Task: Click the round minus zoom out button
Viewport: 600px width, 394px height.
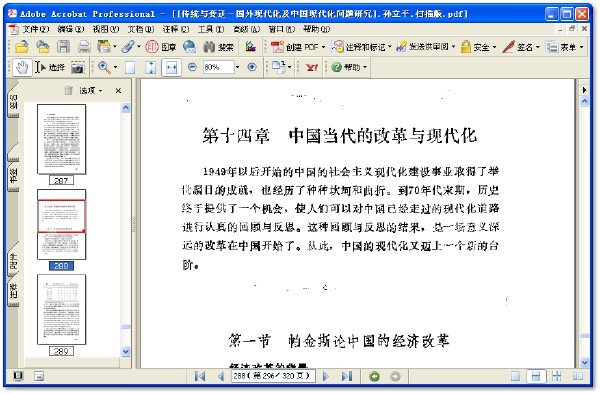Action: 192,67
